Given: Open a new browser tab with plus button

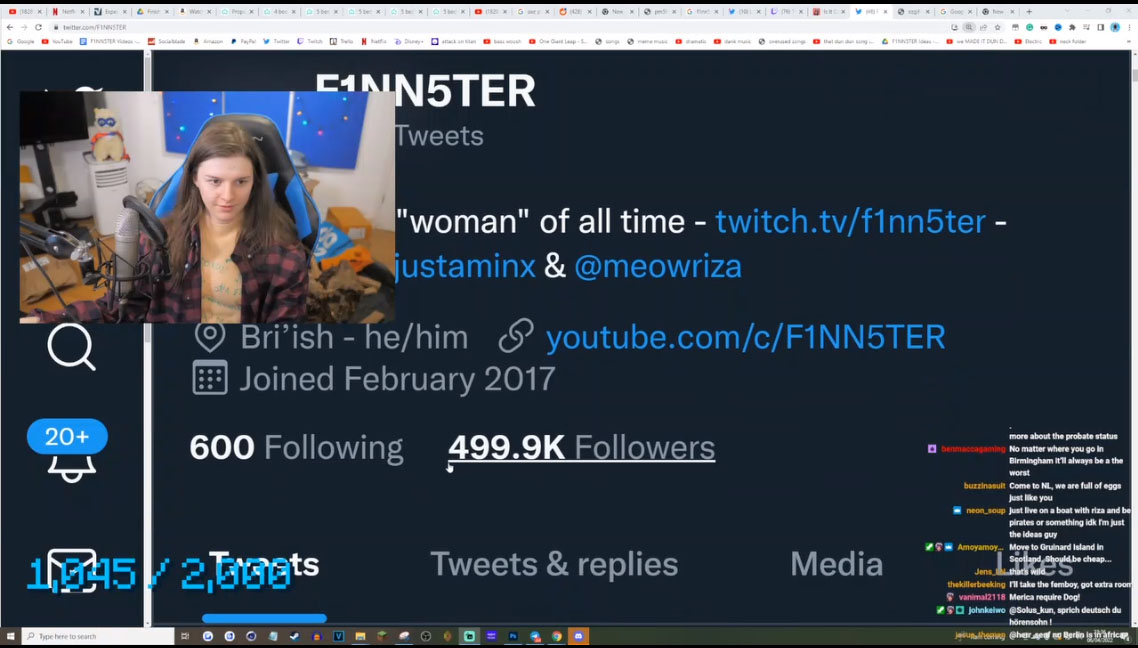Looking at the screenshot, I should click(x=1028, y=12).
